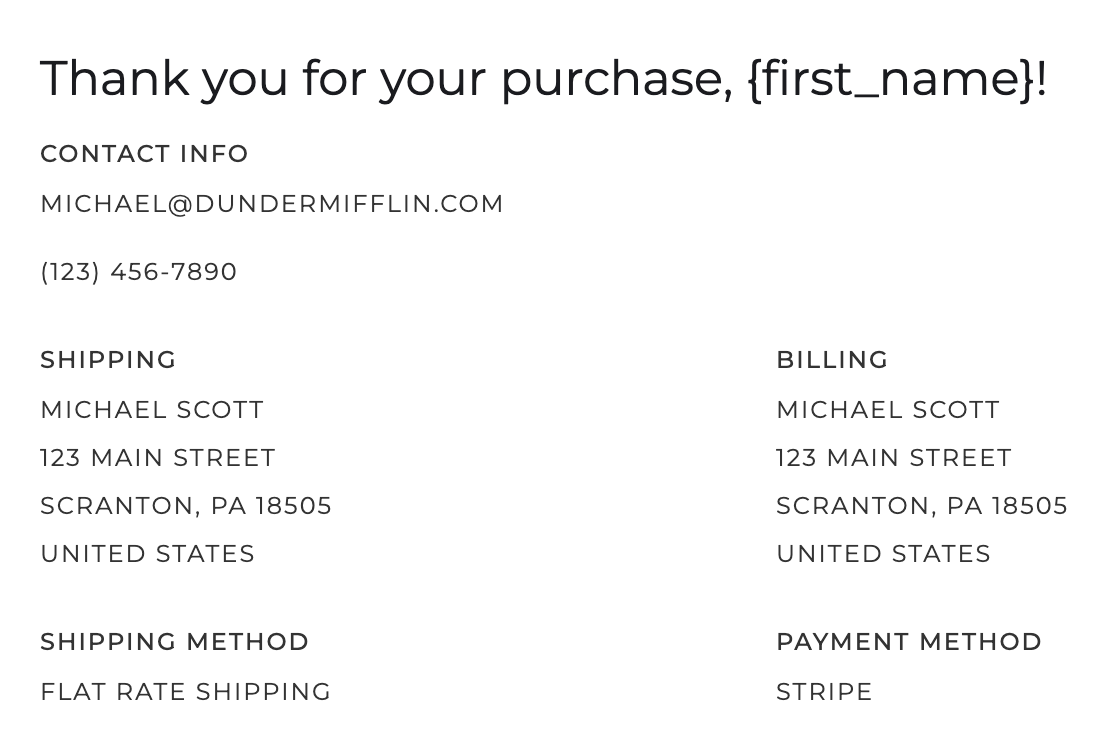
Task: Click the word purchase in the heading
Action: [616, 81]
